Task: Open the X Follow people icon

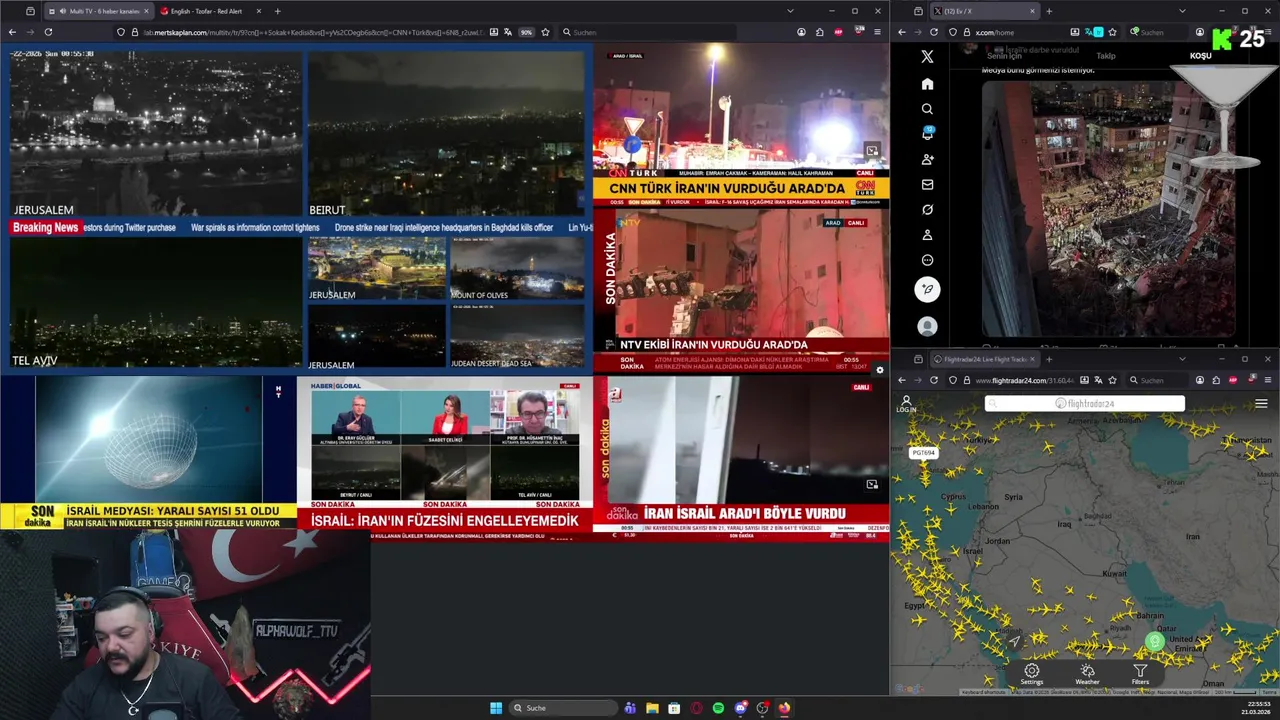Action: click(927, 159)
